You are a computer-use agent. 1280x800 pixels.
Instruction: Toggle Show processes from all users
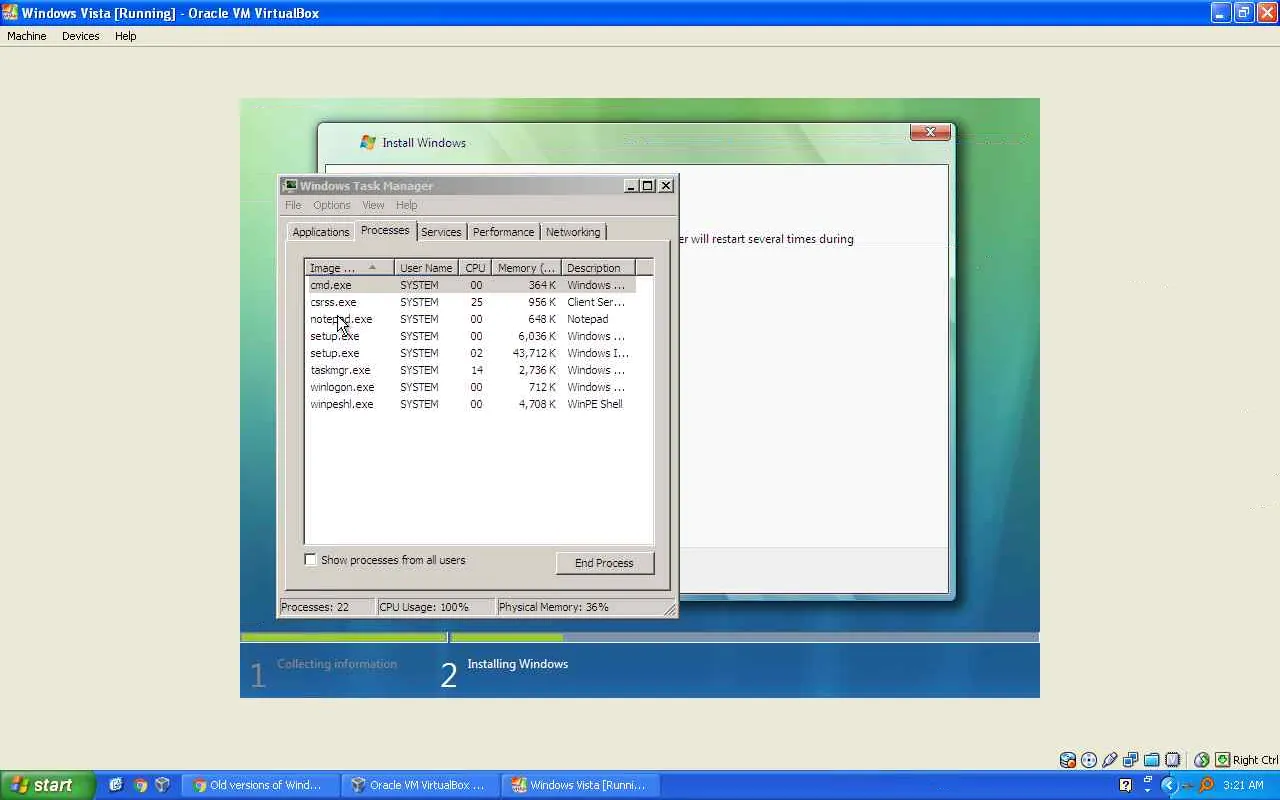pyautogui.click(x=311, y=560)
